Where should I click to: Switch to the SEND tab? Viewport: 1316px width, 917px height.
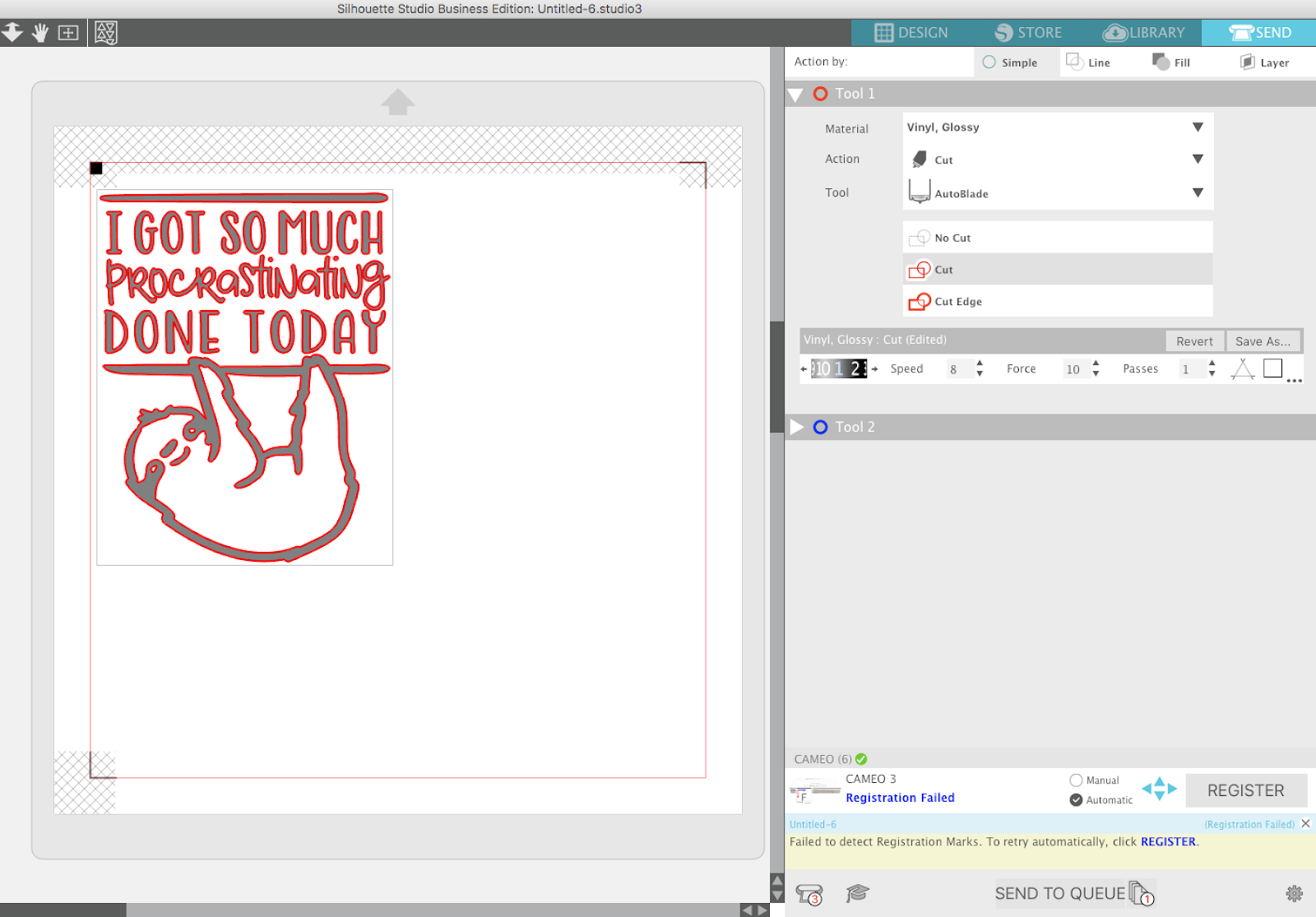(x=1259, y=33)
